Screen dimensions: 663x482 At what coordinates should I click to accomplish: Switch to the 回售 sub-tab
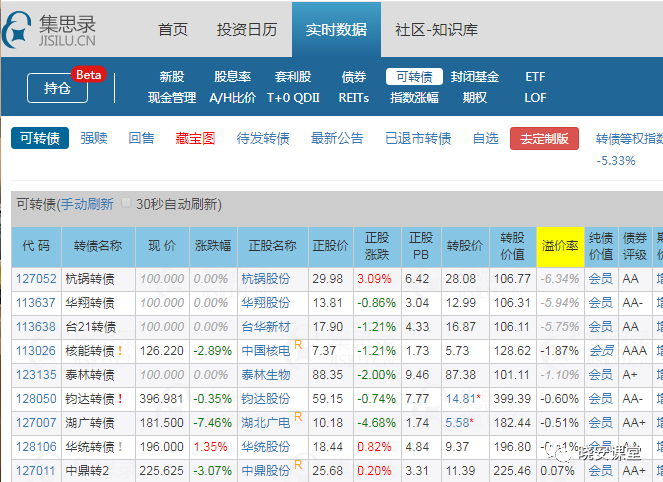[142, 138]
